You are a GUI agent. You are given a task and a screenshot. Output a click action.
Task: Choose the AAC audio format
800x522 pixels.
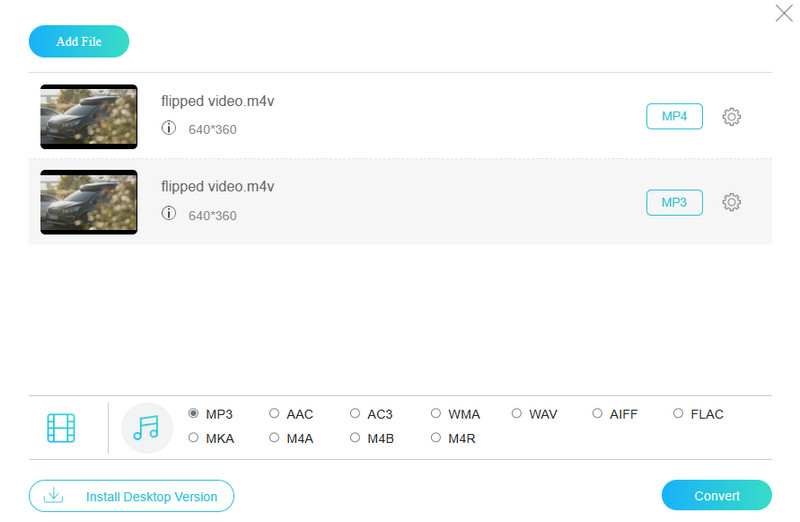coord(275,414)
